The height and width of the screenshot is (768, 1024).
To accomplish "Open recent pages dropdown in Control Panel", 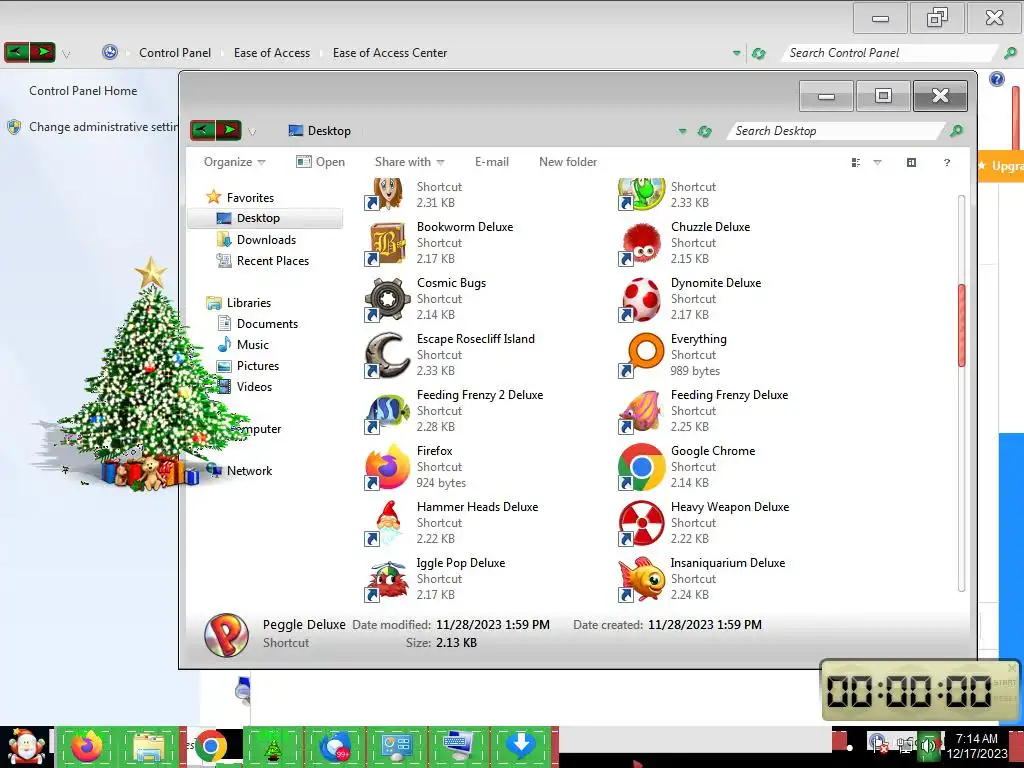I will 66,54.
